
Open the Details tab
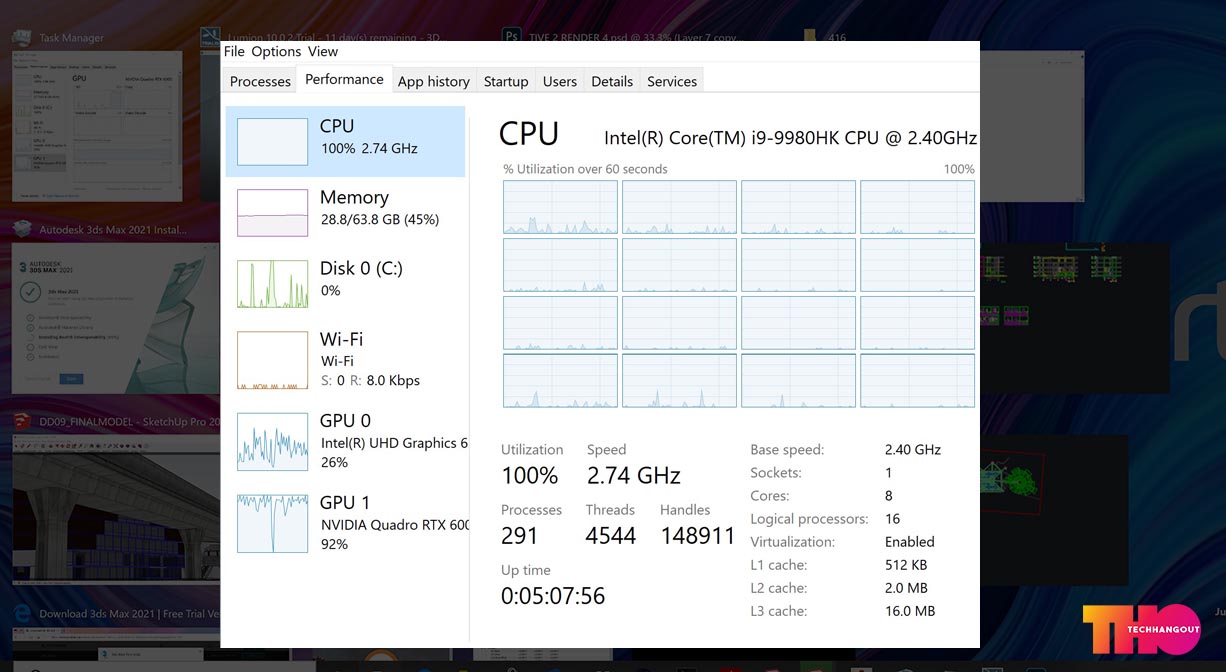[612, 81]
